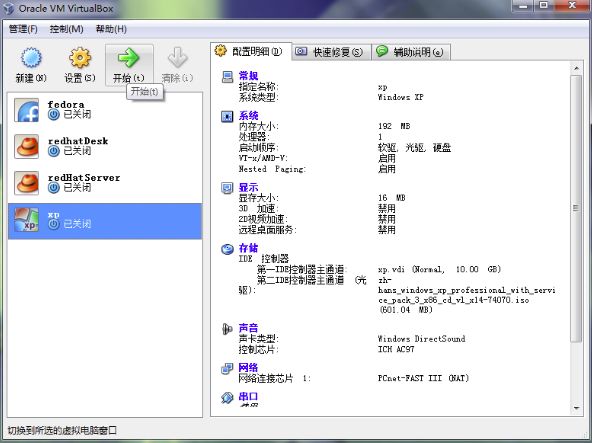The width and height of the screenshot is (592, 443).
Task: Switch to the 配置明细(D) tab
Action: (251, 51)
